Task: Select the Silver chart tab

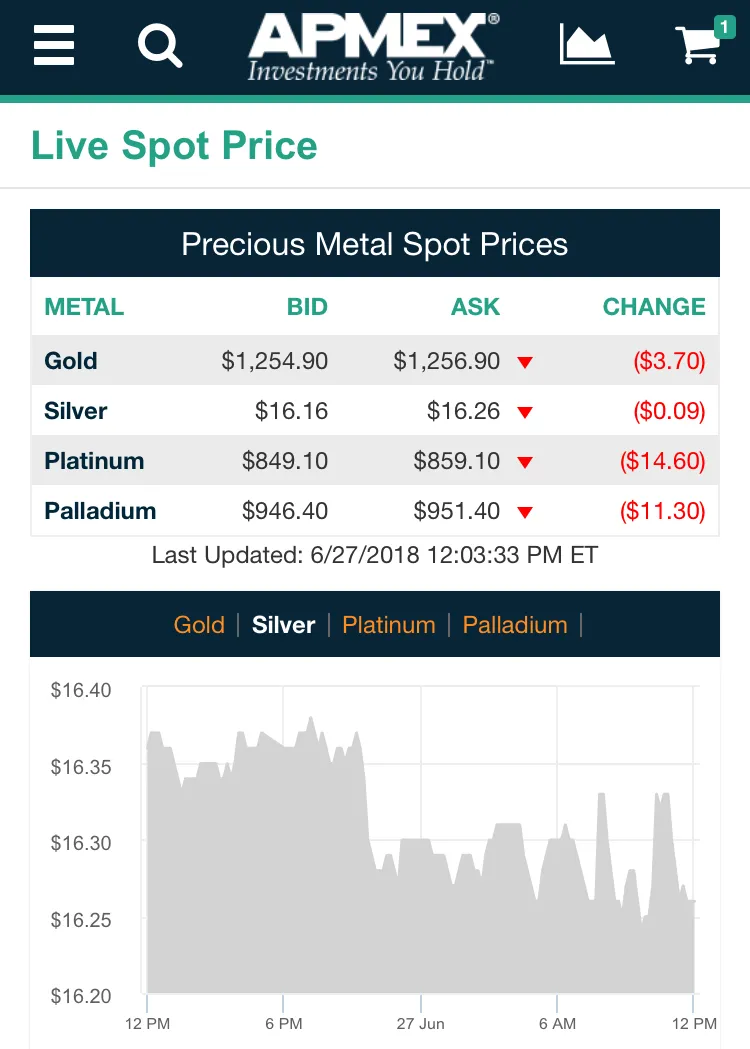Action: [283, 625]
